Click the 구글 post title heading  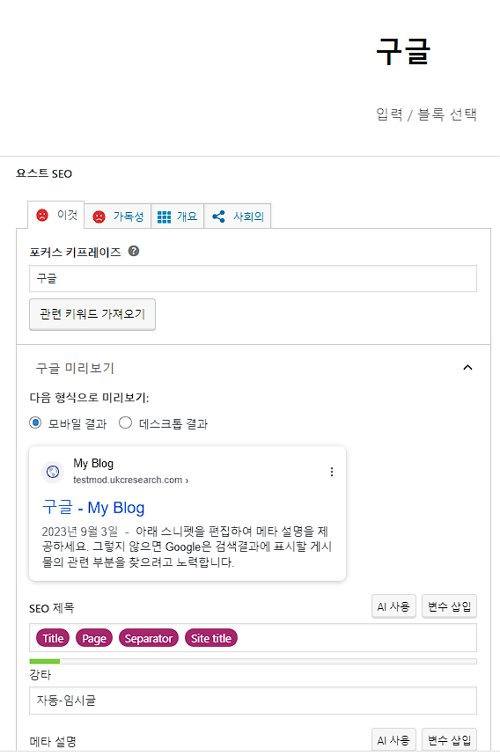403,51
